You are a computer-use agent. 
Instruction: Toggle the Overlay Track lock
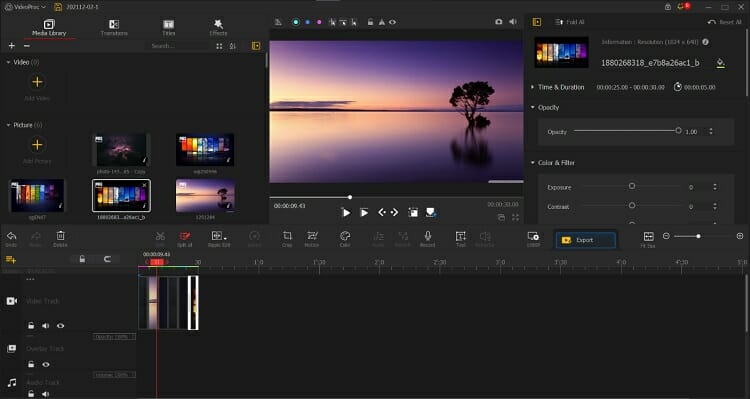coord(31,365)
